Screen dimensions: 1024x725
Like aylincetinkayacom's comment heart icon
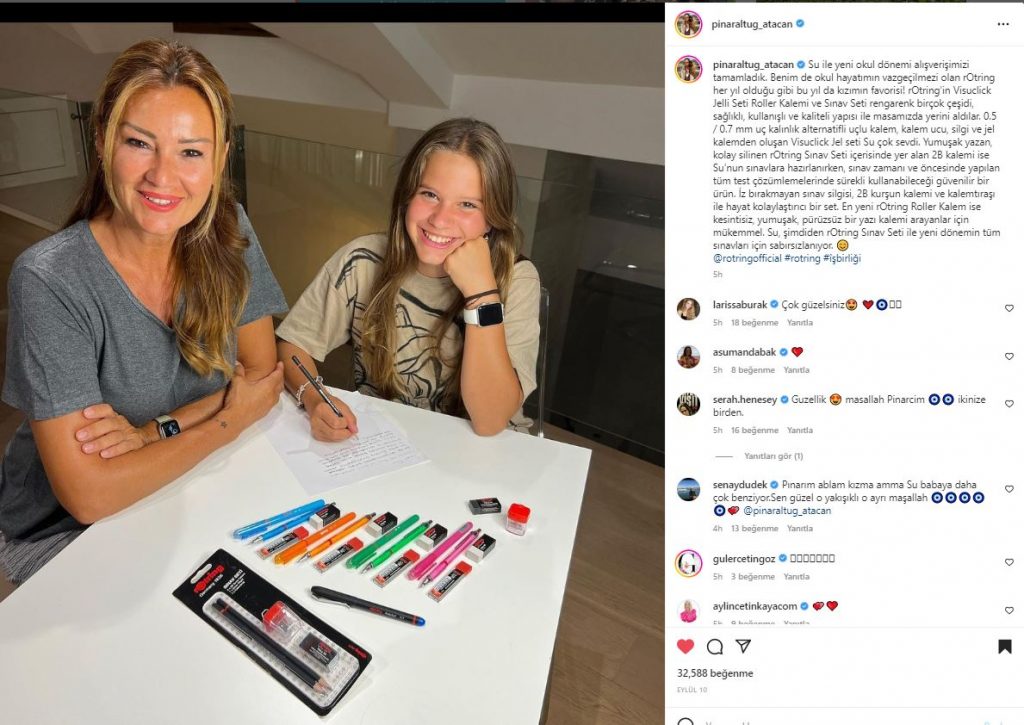[1009, 610]
